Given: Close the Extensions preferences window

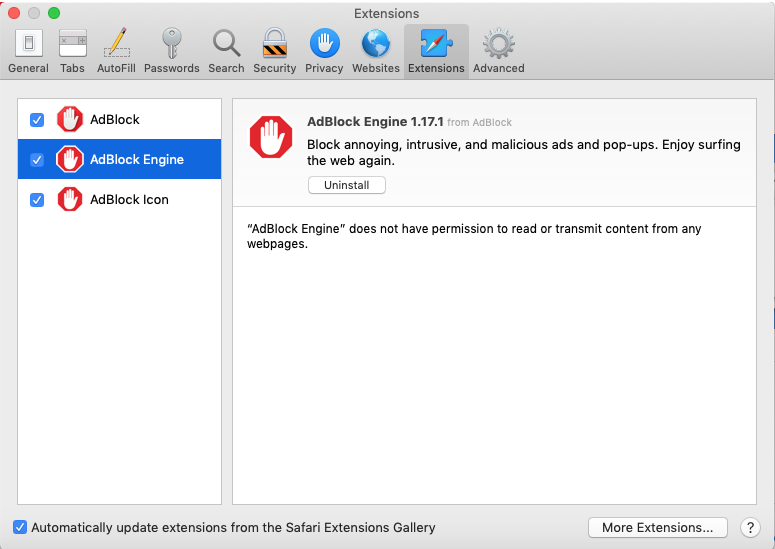Looking at the screenshot, I should click(x=14, y=13).
